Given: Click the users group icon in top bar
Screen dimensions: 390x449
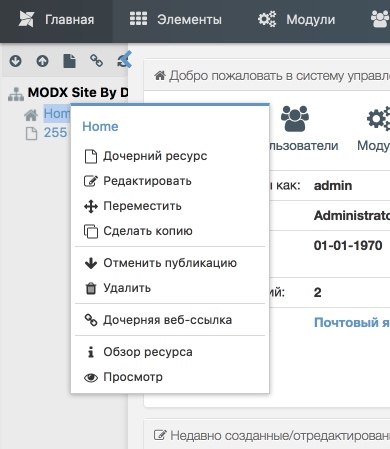Looking at the screenshot, I should [380, 19].
